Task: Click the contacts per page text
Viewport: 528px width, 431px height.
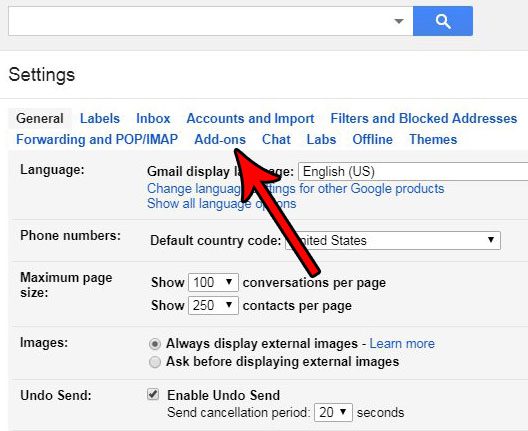Action: pyautogui.click(x=297, y=306)
